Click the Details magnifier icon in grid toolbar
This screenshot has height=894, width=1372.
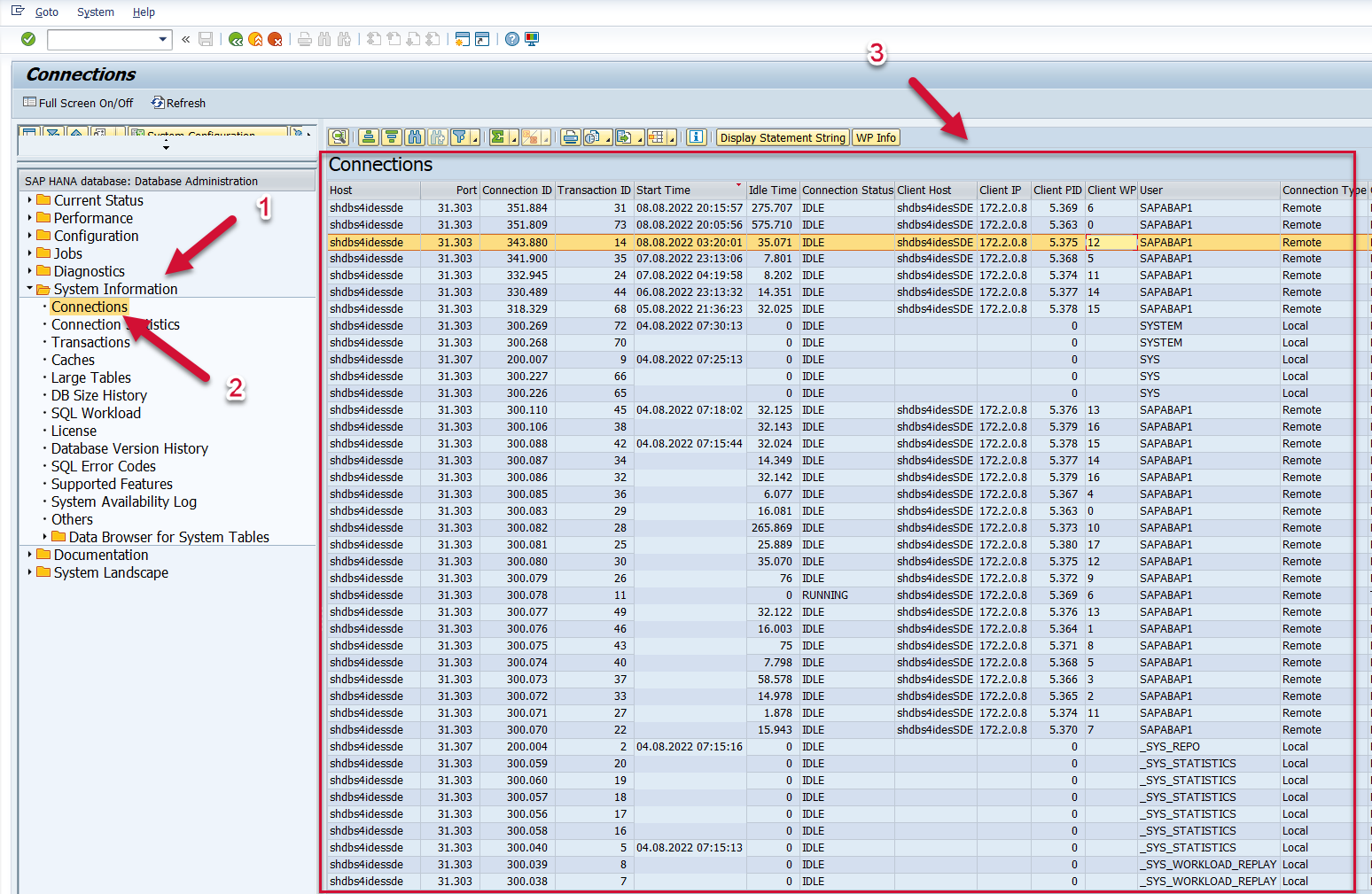click(x=338, y=137)
